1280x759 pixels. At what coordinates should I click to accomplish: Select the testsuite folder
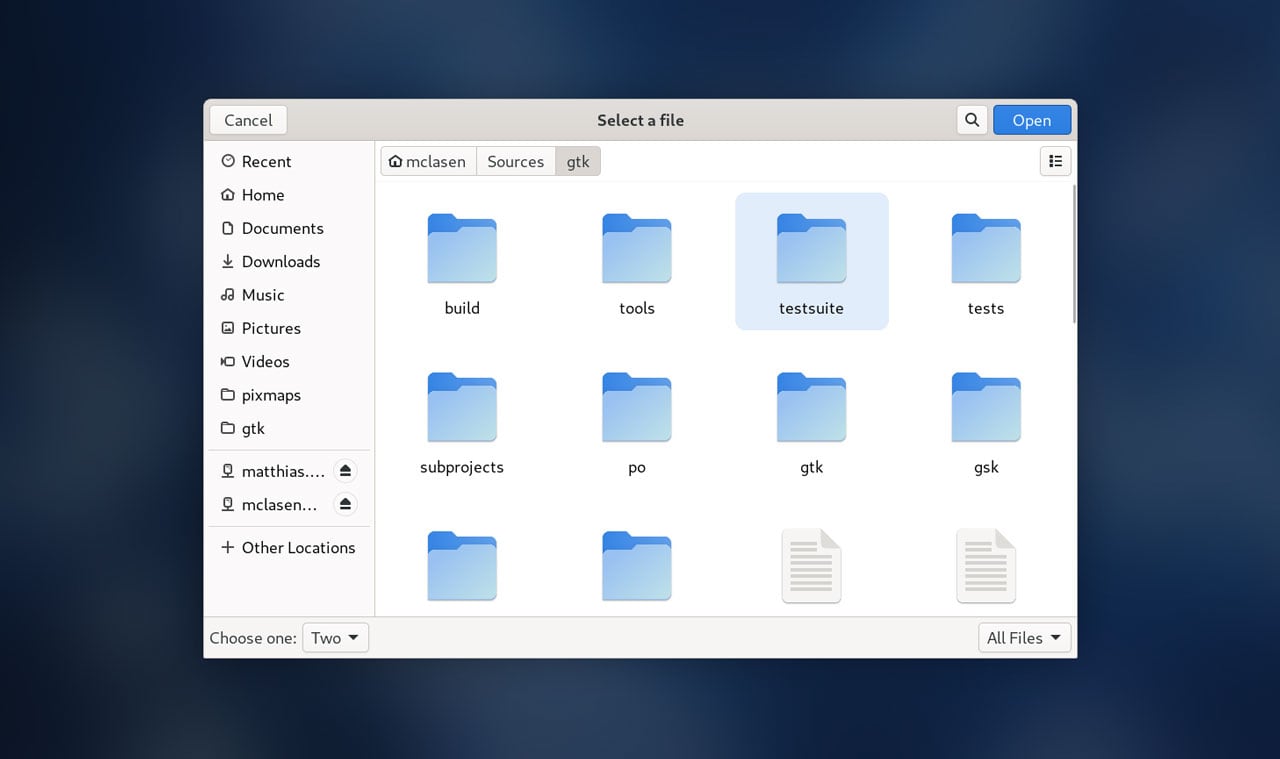tap(812, 262)
